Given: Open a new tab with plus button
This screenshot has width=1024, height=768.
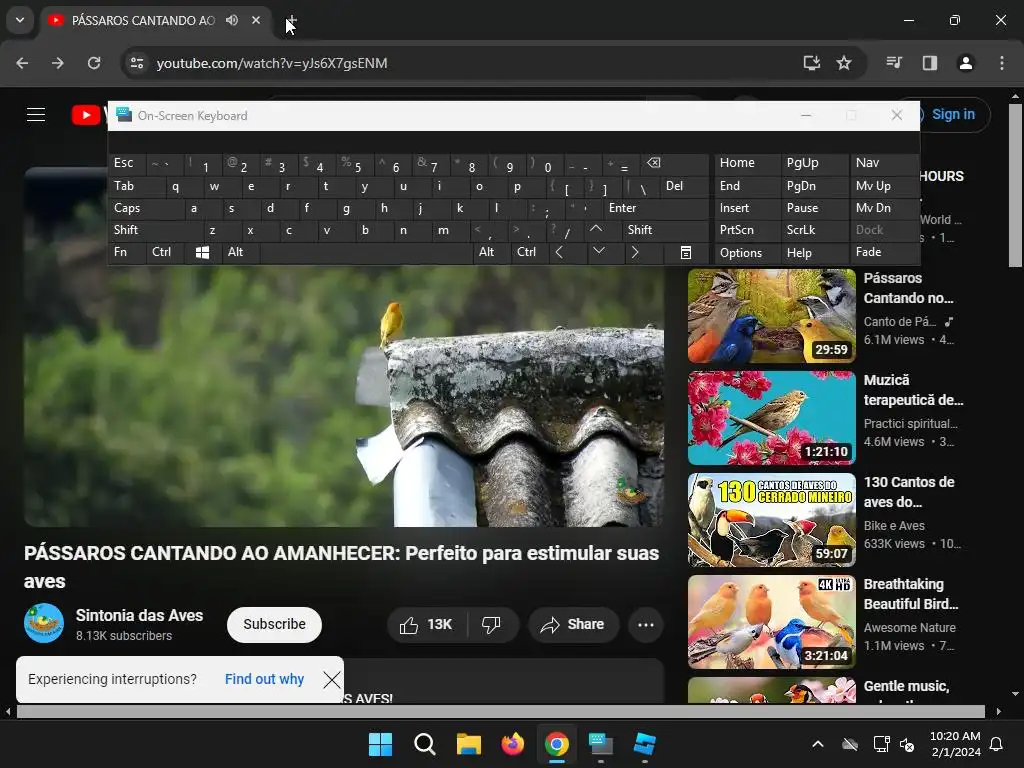Looking at the screenshot, I should click(291, 20).
